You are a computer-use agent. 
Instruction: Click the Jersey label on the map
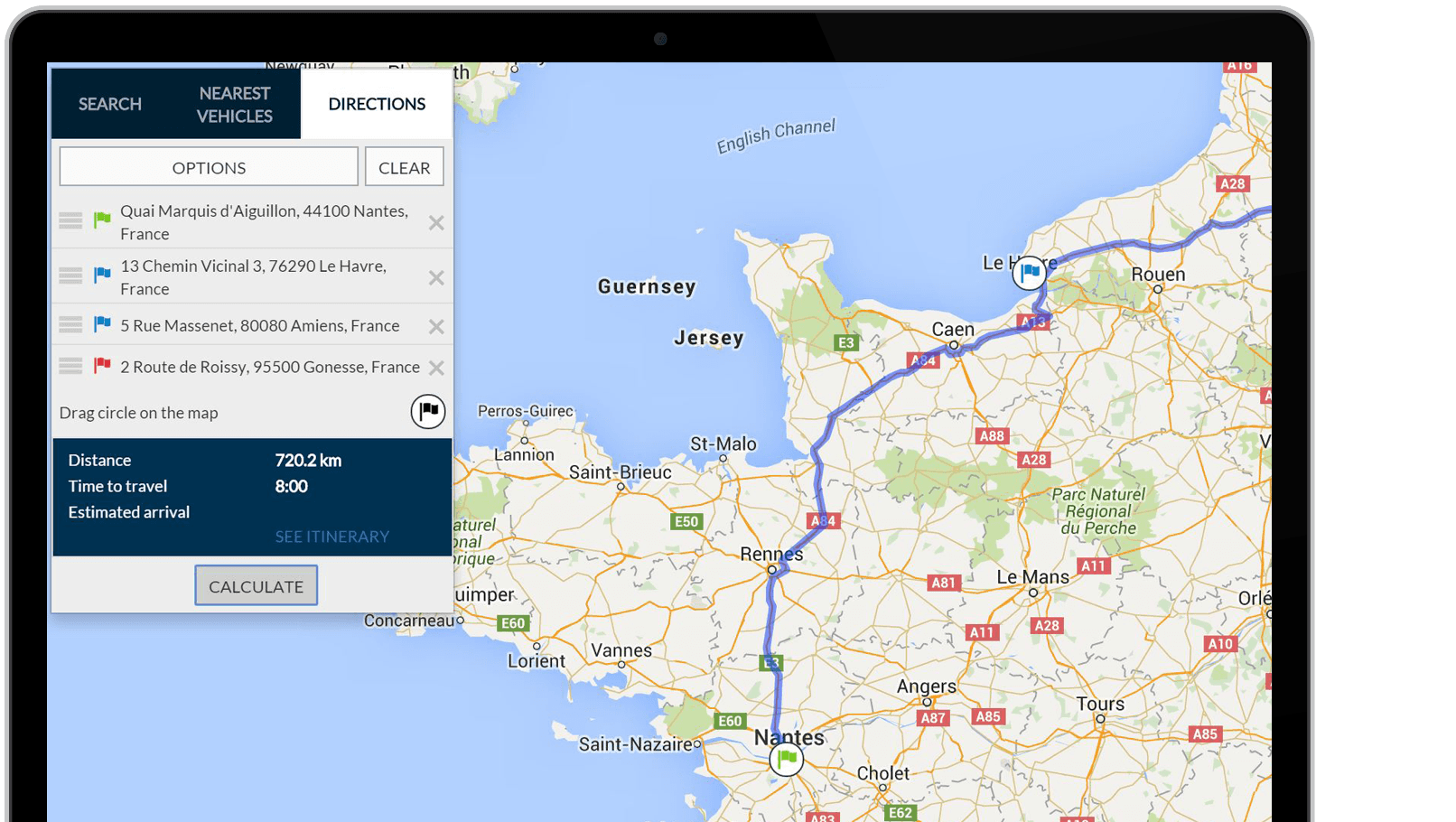[x=709, y=338]
